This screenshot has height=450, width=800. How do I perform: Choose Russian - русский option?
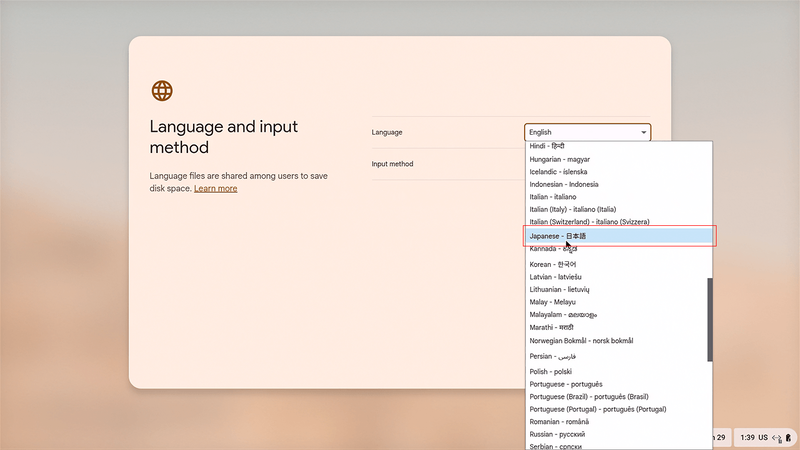[618, 434]
